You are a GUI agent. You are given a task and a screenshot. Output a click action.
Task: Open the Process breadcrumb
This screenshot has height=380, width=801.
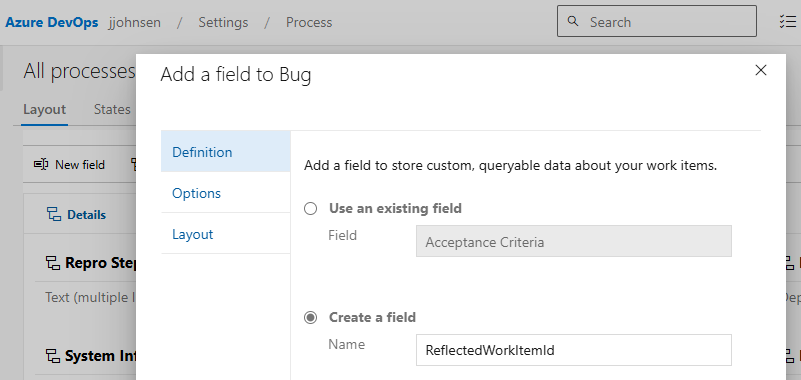coord(309,22)
